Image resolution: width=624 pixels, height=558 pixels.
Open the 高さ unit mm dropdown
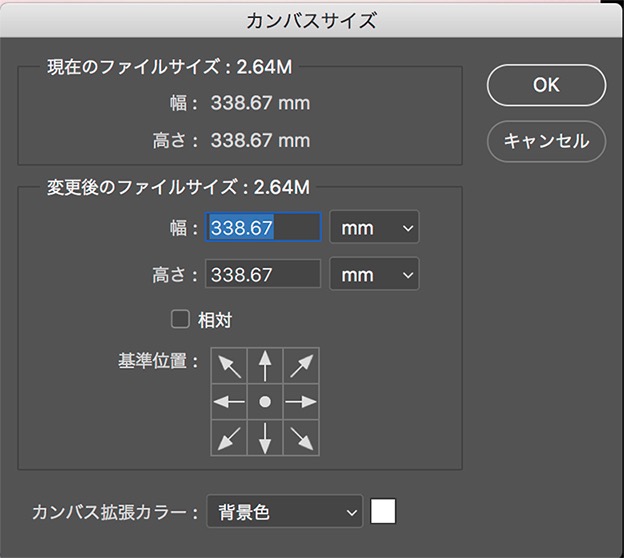(375, 274)
